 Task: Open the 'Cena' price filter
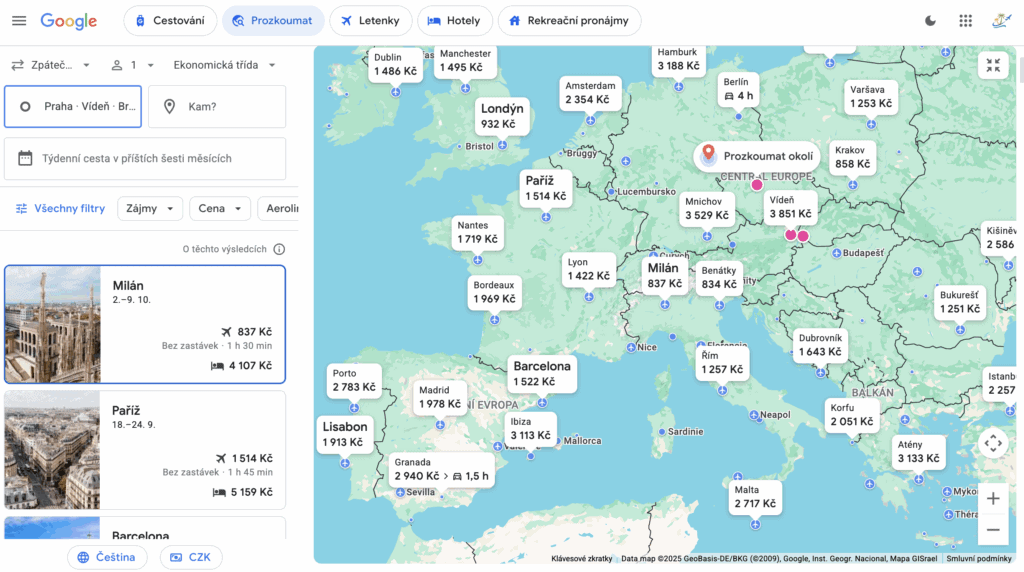219,208
